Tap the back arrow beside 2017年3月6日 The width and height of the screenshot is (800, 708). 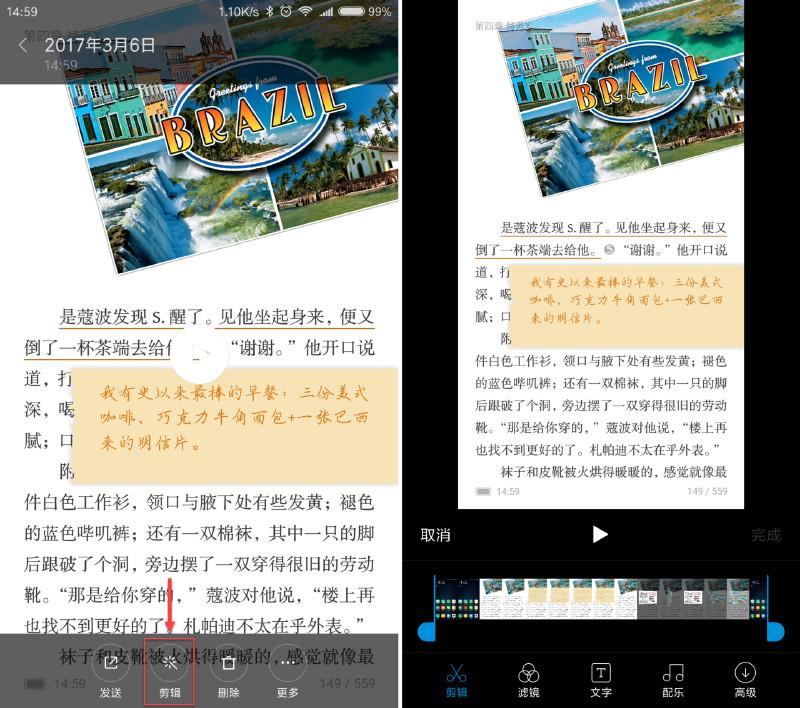click(23, 45)
